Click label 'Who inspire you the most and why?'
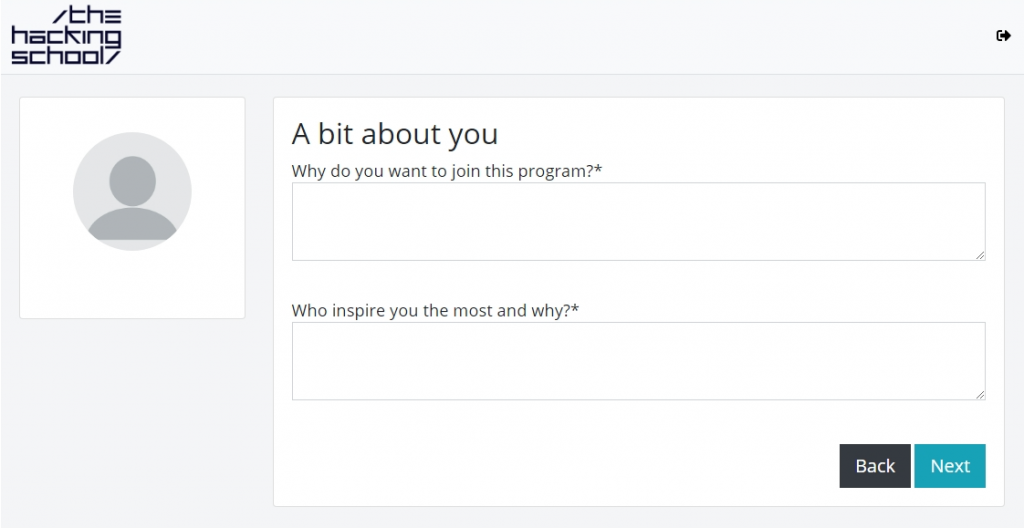Screen dimensions: 1024x528 (431, 310)
